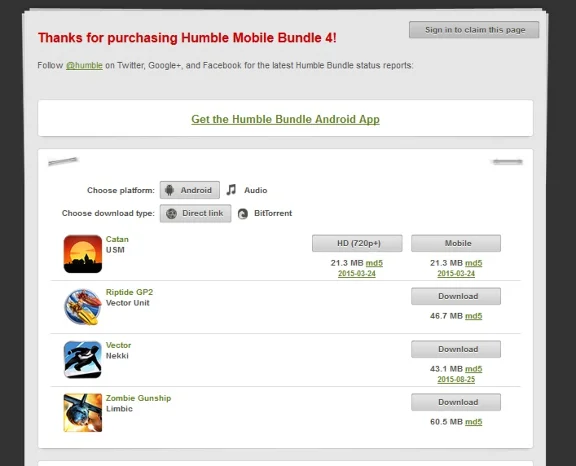Click the Vector Unit developer name
This screenshot has height=466, width=576.
127,303
